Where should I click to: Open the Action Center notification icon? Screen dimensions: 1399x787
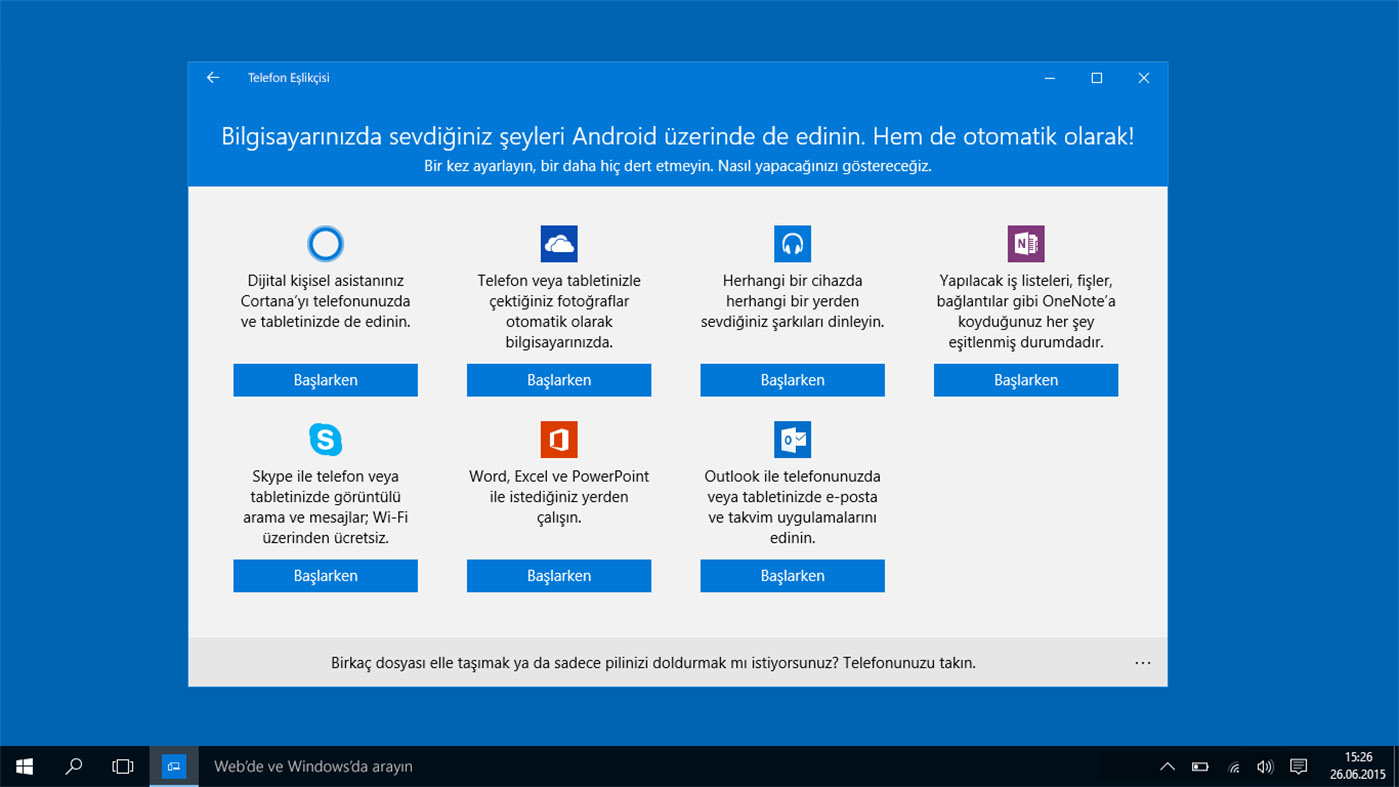1297,766
